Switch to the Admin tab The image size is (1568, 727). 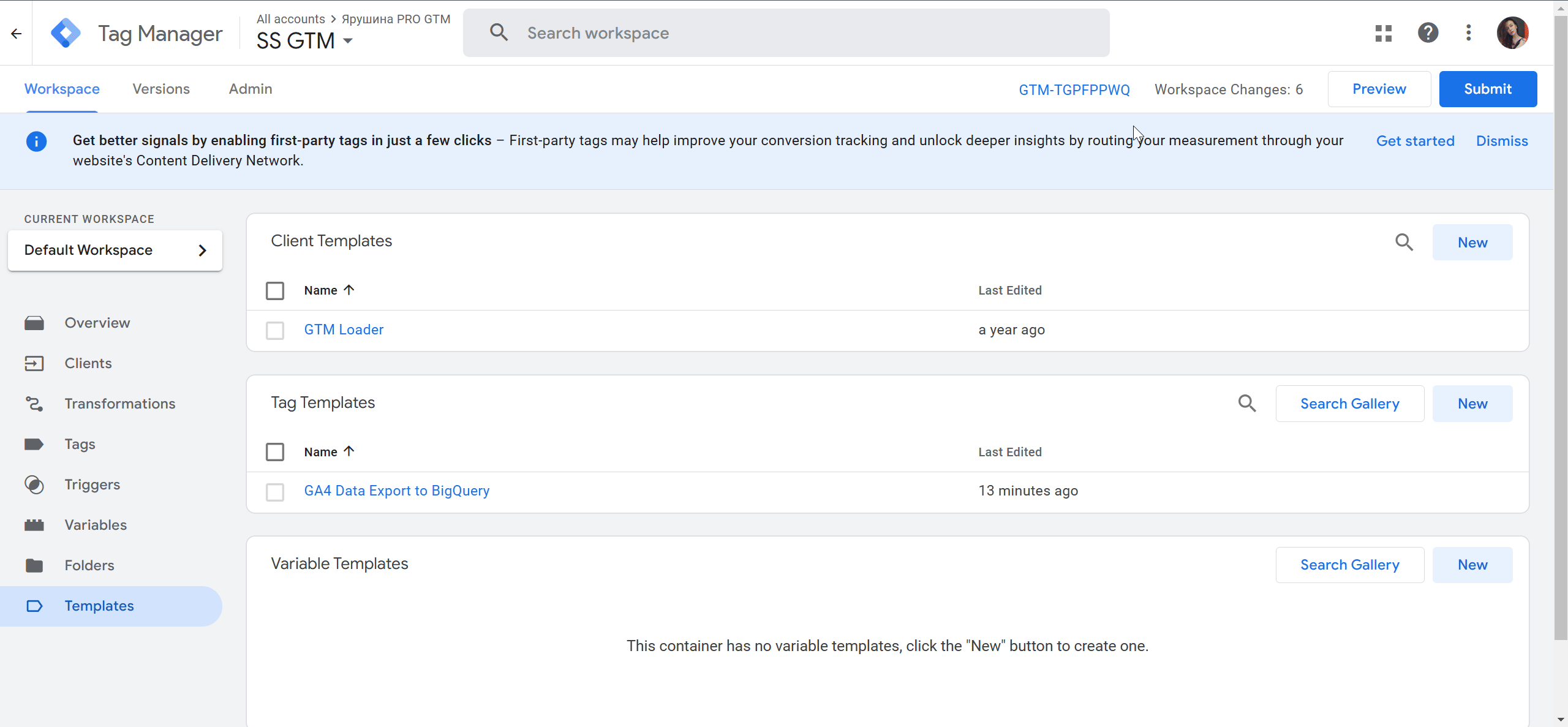pos(251,89)
